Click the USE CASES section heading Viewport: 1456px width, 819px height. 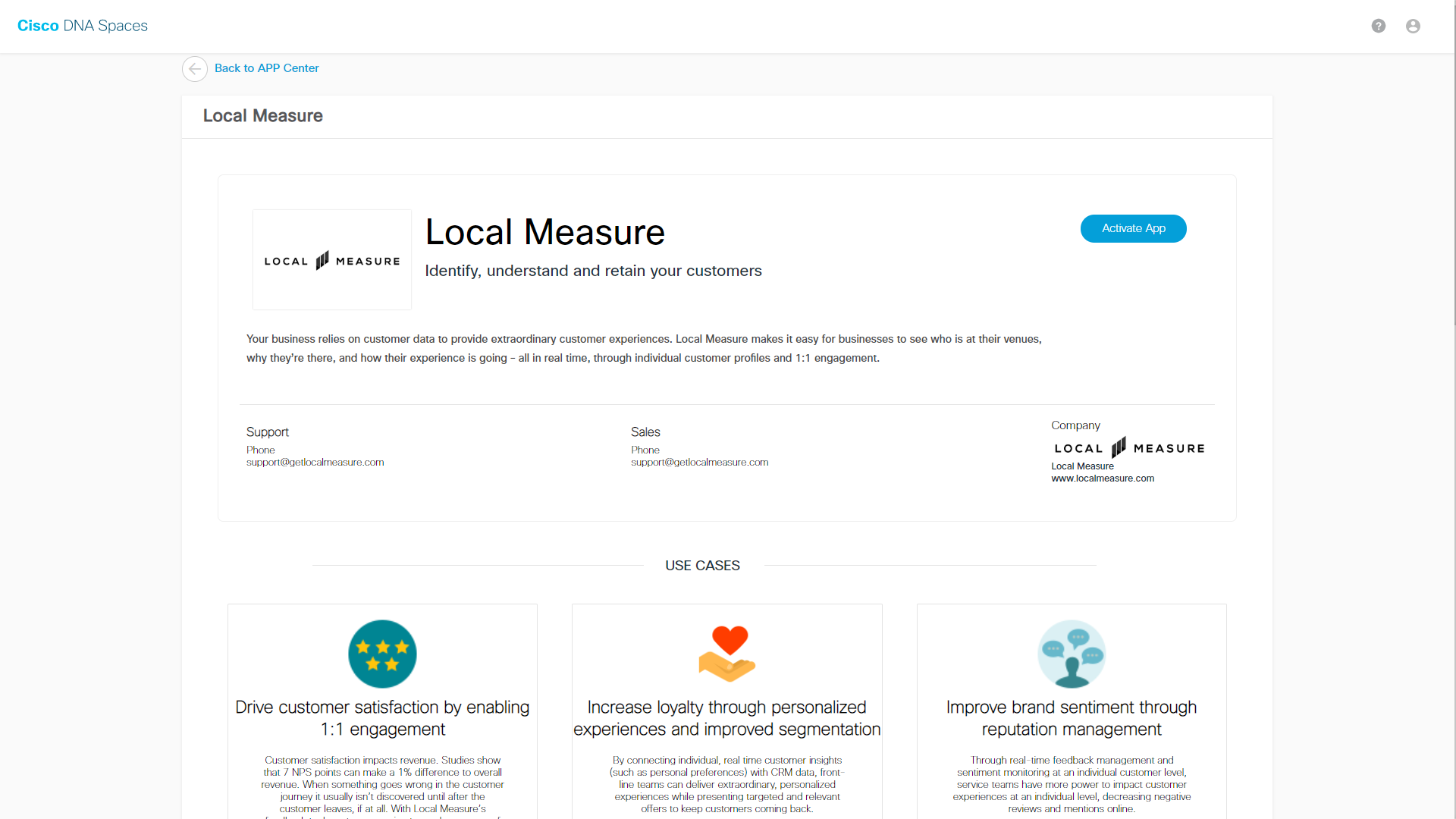pyautogui.click(x=702, y=566)
